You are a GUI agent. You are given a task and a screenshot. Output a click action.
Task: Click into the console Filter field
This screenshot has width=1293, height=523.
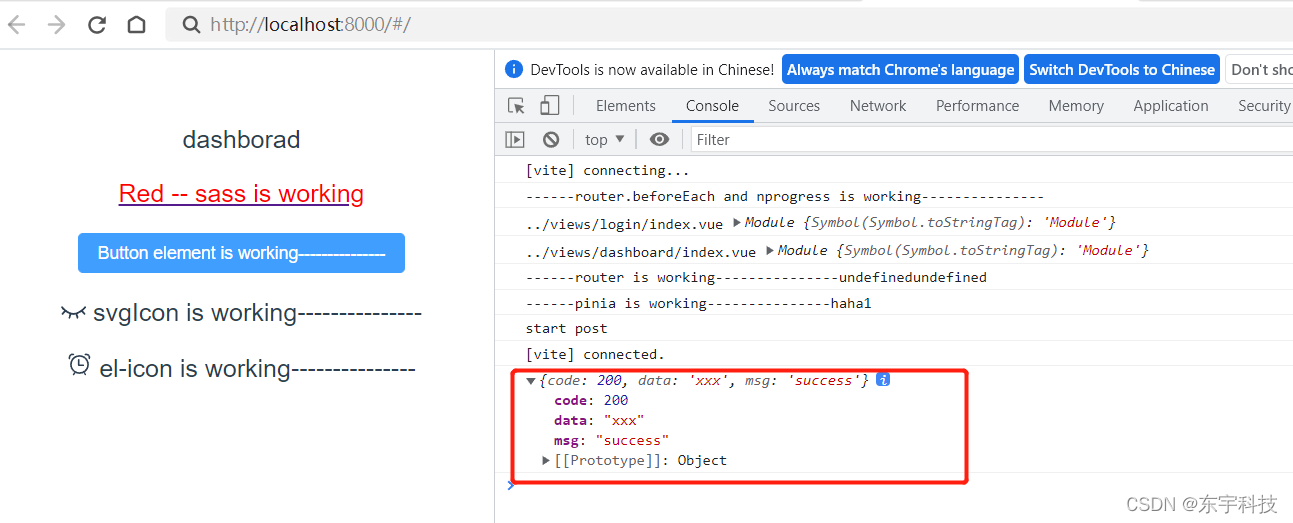pos(990,139)
